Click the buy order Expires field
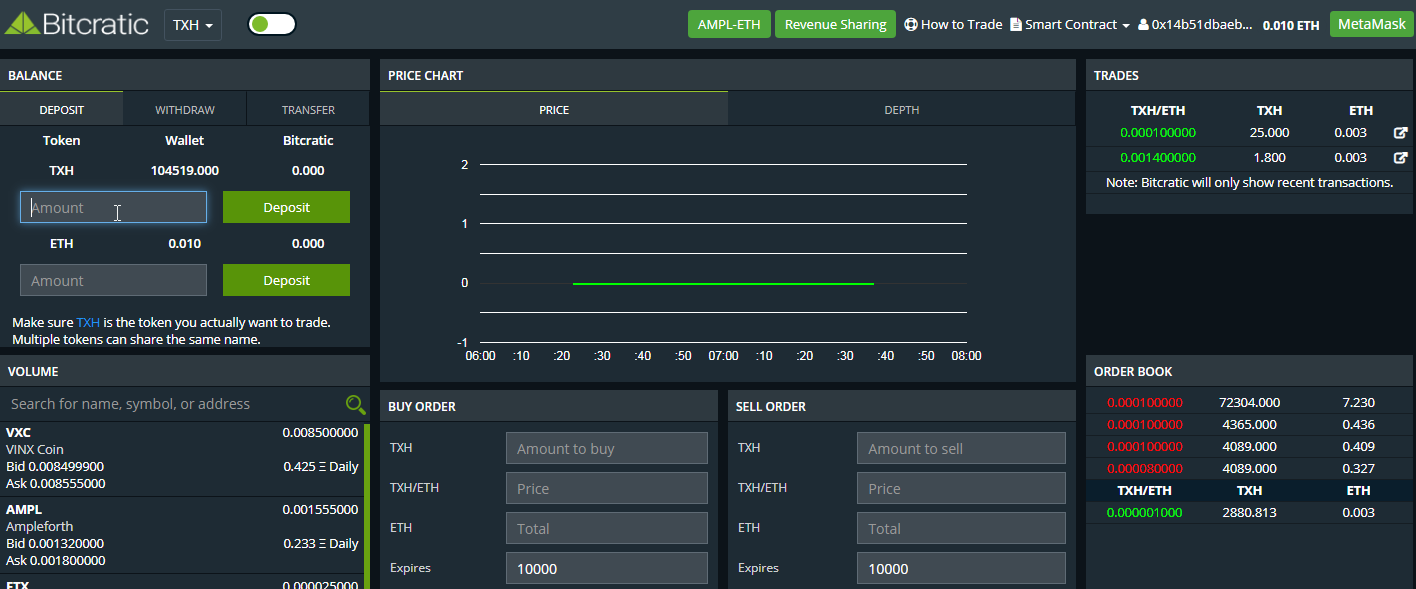Screen dimensions: 1416x589 (x=607, y=568)
